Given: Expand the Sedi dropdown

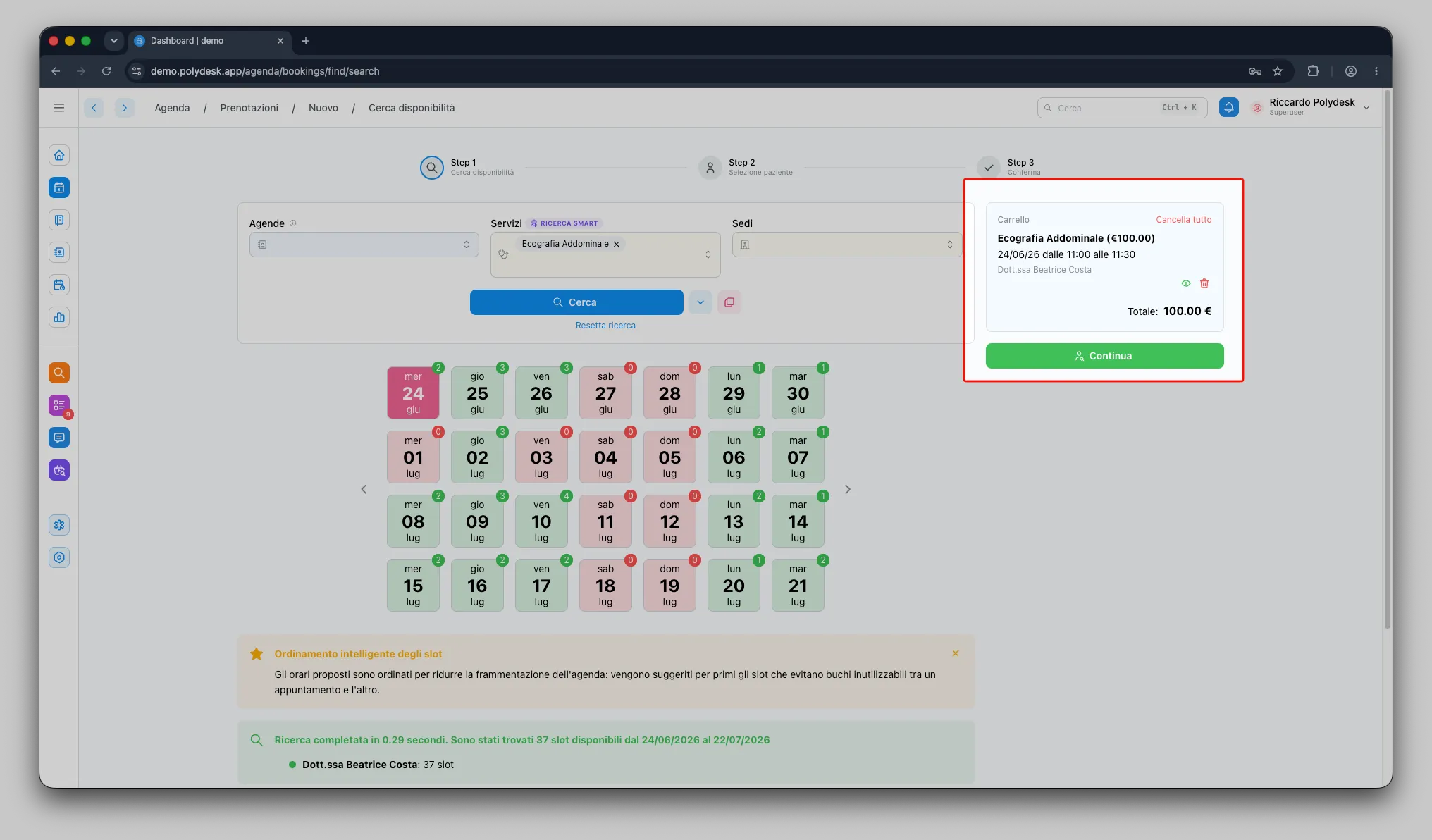Looking at the screenshot, I should 846,245.
